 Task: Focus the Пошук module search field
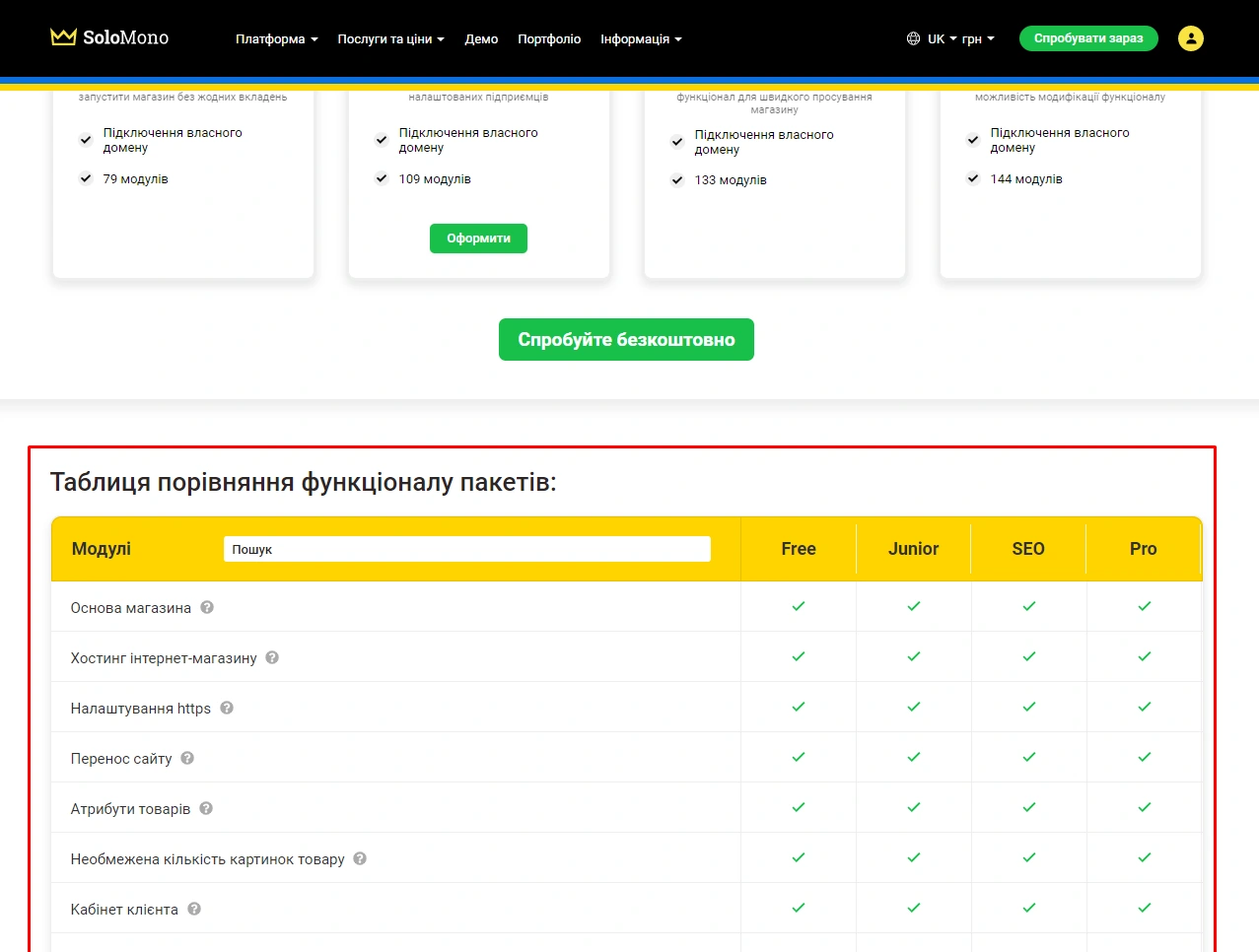466,549
